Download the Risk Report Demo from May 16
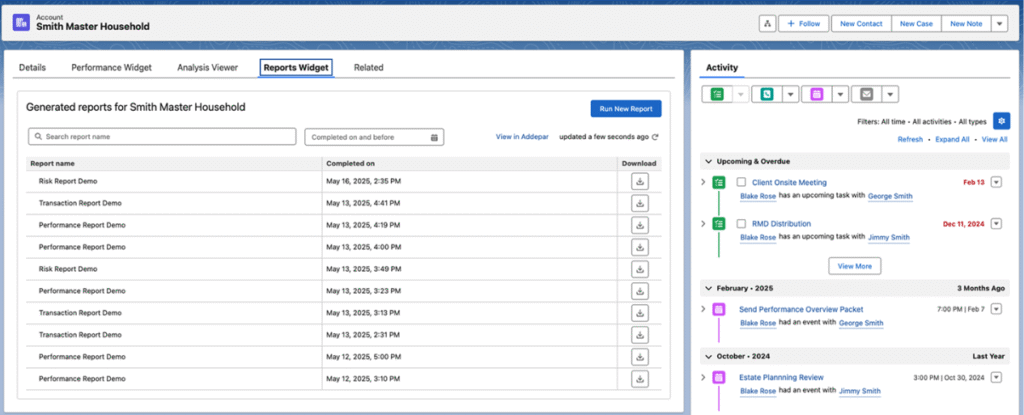This screenshot has height=415, width=1024. coord(640,181)
